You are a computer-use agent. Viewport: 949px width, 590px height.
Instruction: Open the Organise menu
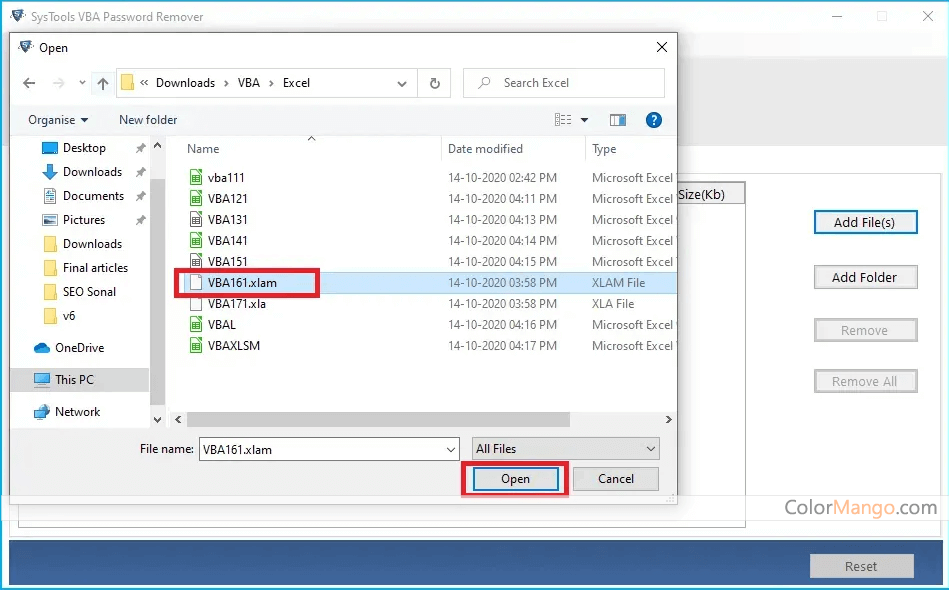[58, 120]
